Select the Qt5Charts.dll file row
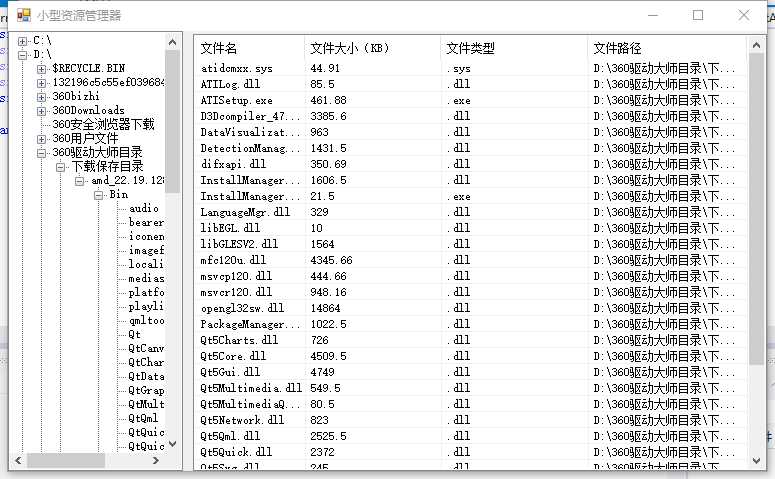Screen dimensions: 775x479 coord(470,340)
